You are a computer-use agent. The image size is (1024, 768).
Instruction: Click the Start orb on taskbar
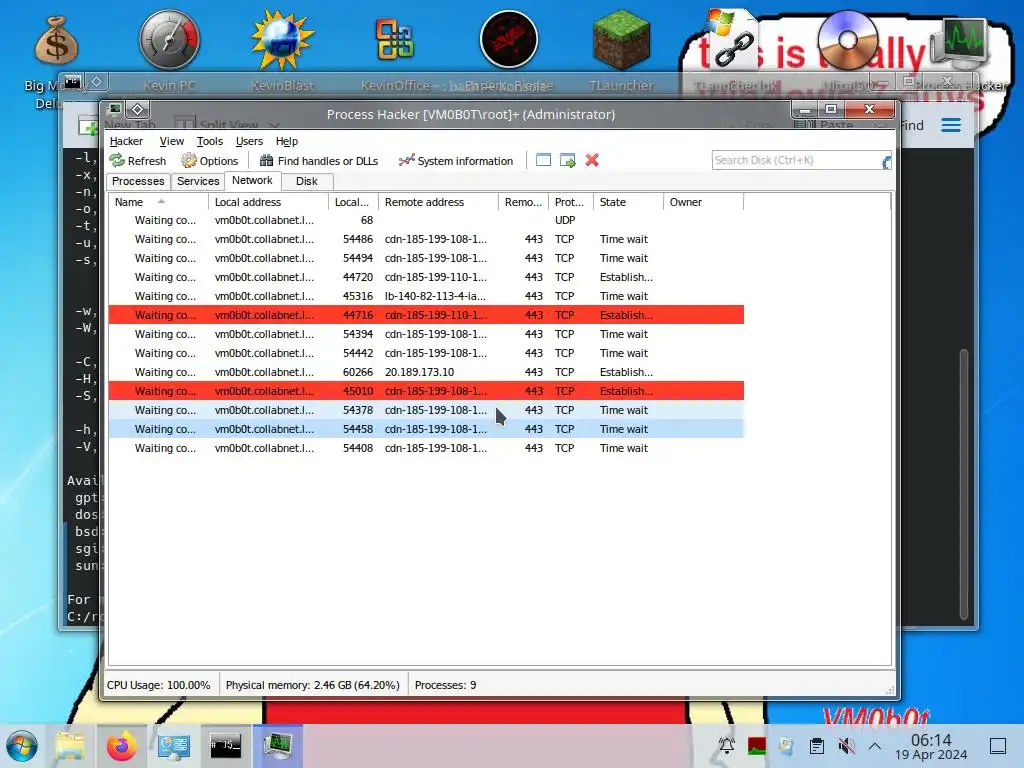tap(22, 746)
